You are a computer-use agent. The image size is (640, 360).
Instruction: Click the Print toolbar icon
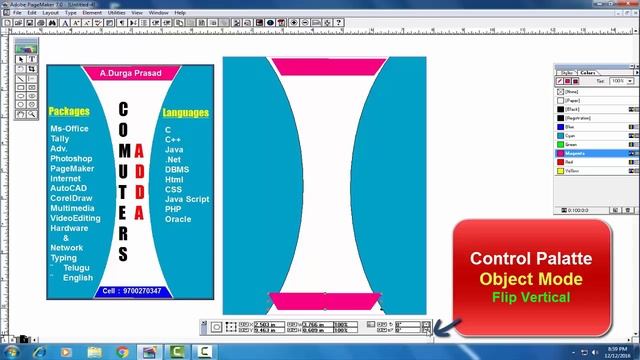[41, 23]
